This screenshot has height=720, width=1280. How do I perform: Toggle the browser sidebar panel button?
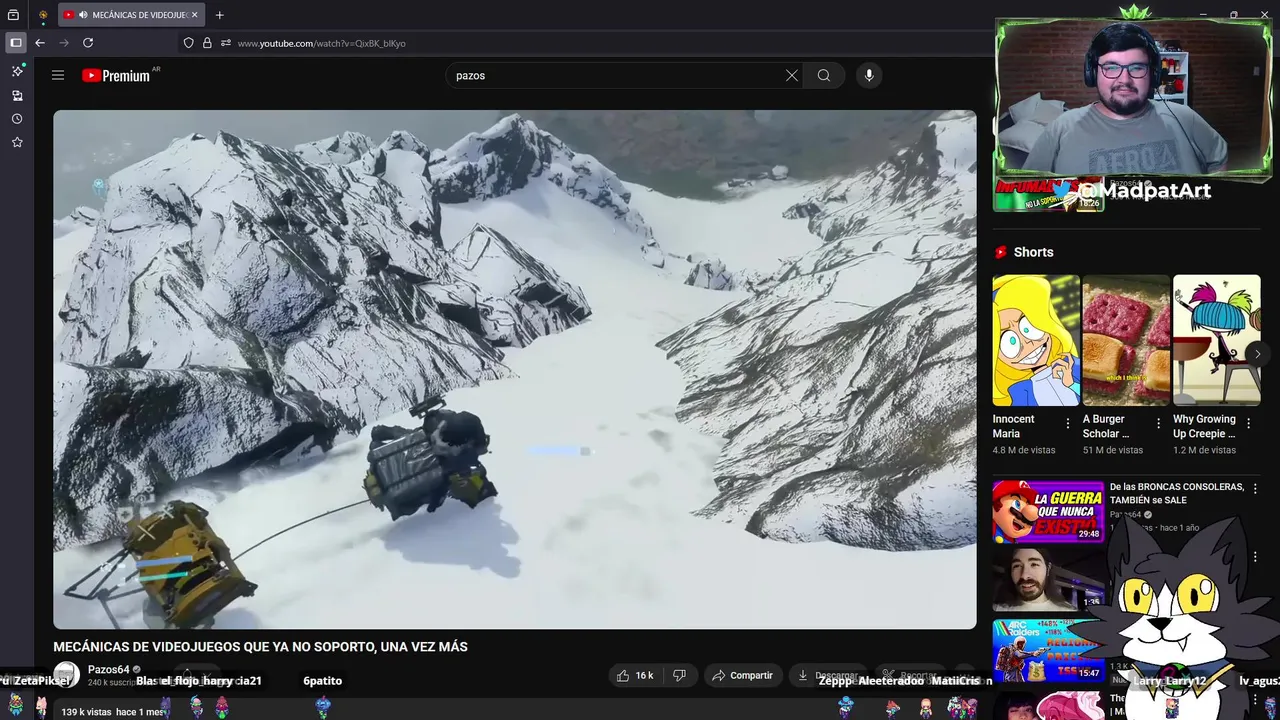[15, 43]
